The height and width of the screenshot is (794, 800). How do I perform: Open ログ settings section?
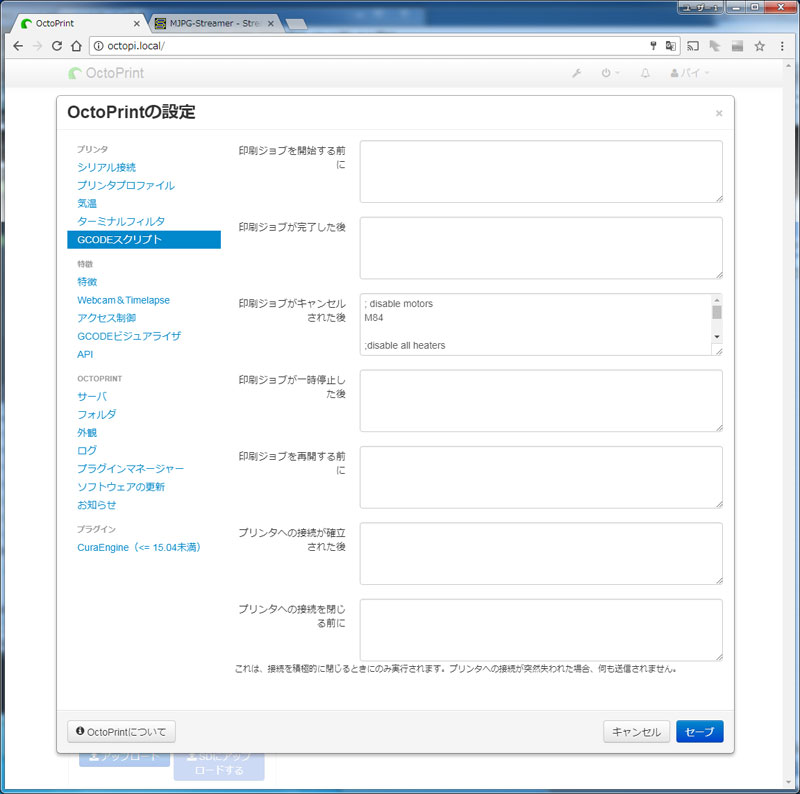(87, 451)
